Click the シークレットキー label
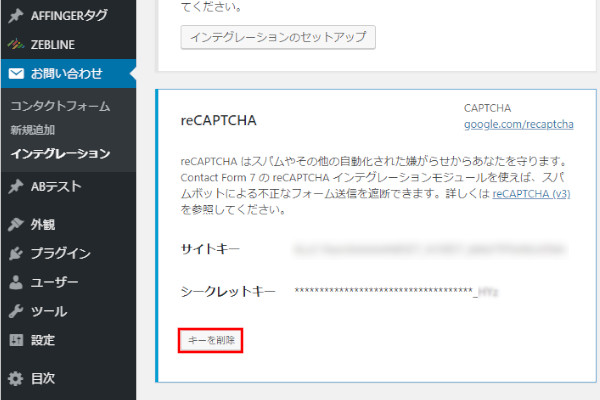Screen dimensions: 600x400 (228, 292)
